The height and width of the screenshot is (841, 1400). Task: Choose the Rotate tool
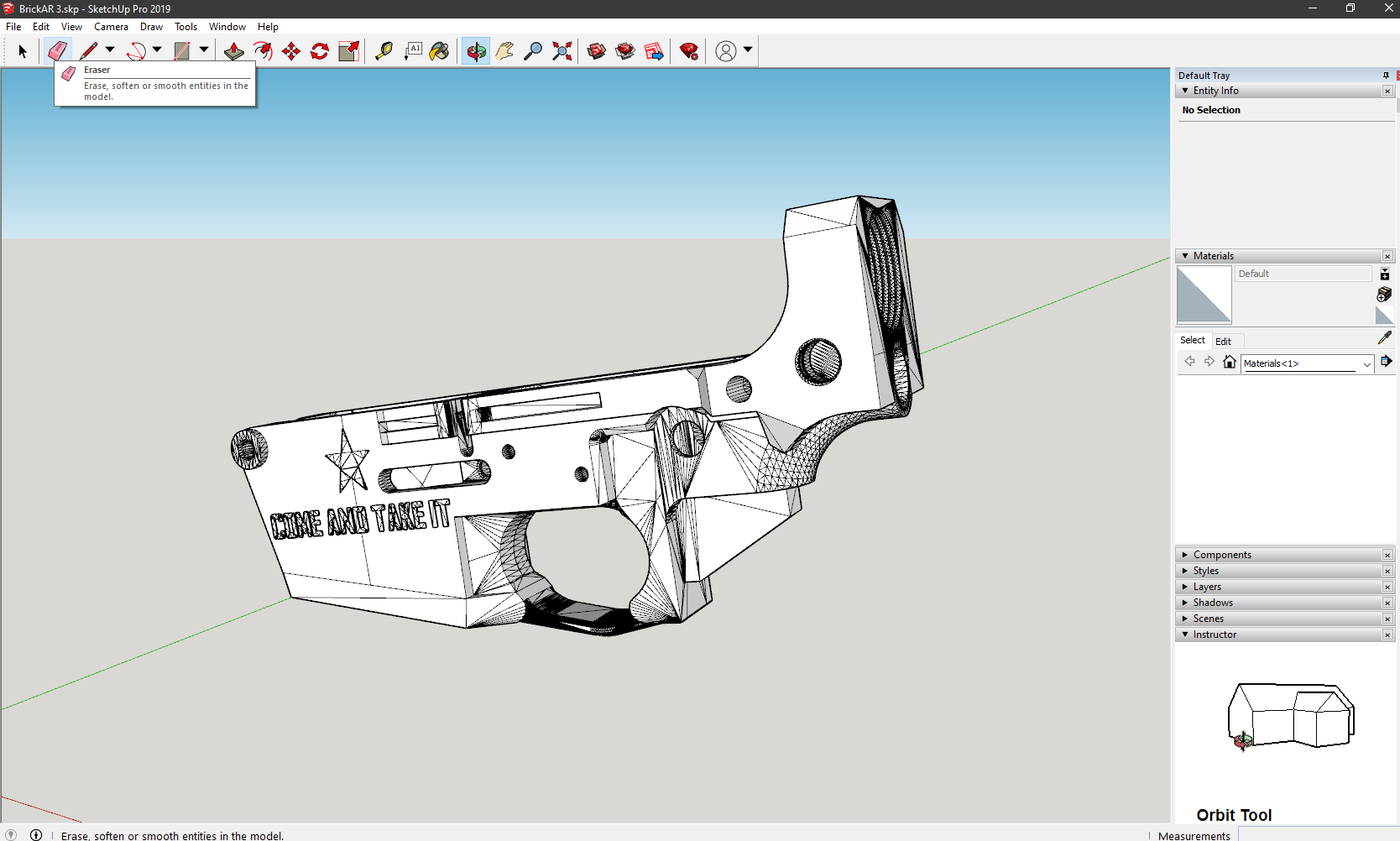pos(320,51)
